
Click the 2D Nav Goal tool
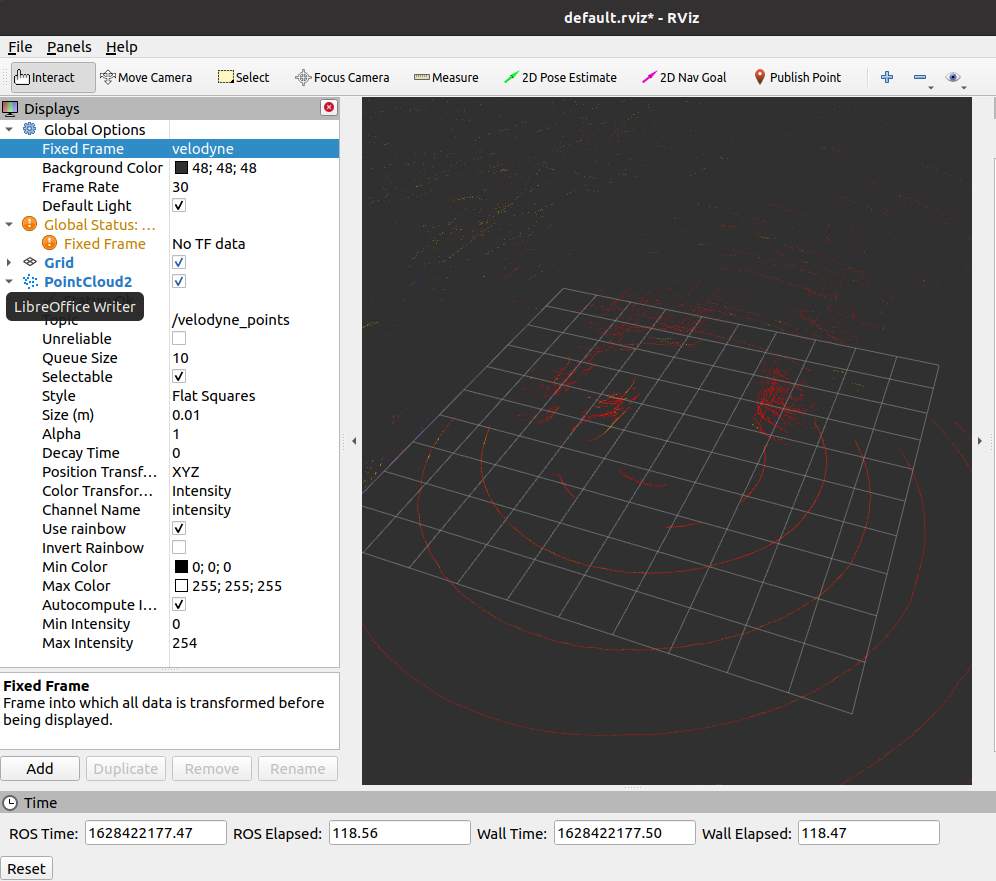(684, 77)
